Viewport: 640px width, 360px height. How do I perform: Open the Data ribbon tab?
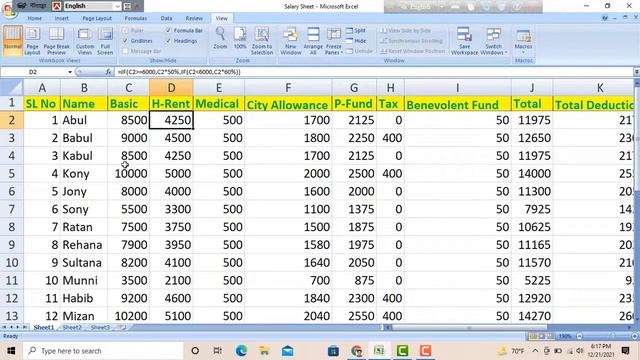(166, 18)
